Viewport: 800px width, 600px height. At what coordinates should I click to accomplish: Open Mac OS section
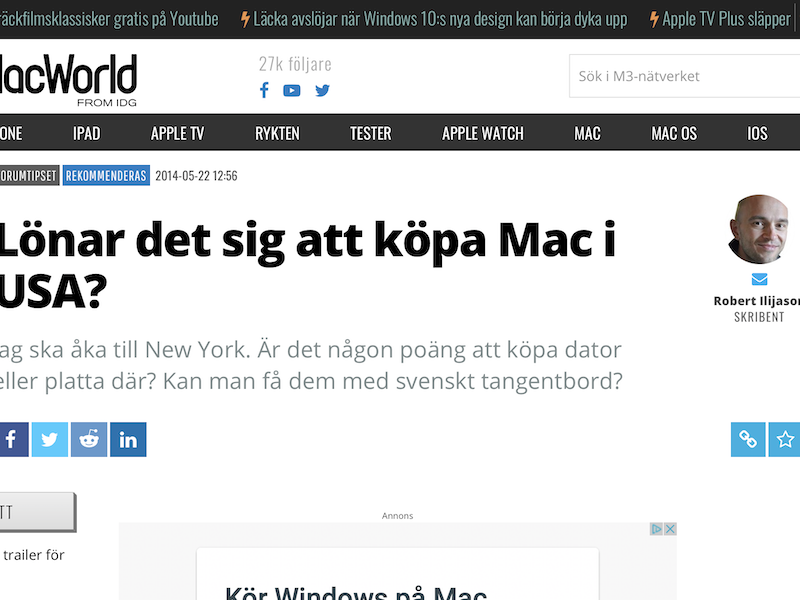click(x=674, y=134)
